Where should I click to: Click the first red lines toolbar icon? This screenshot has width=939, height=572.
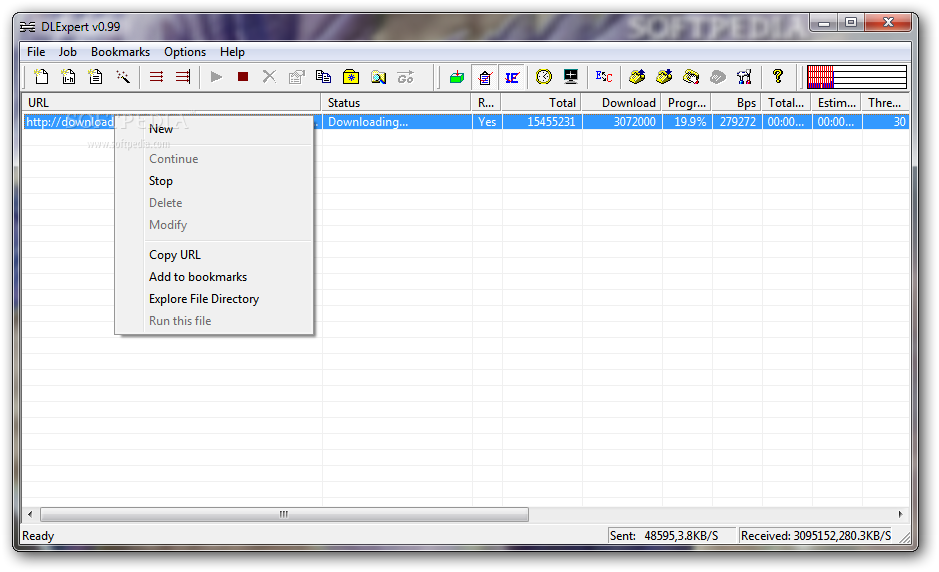pyautogui.click(x=156, y=77)
